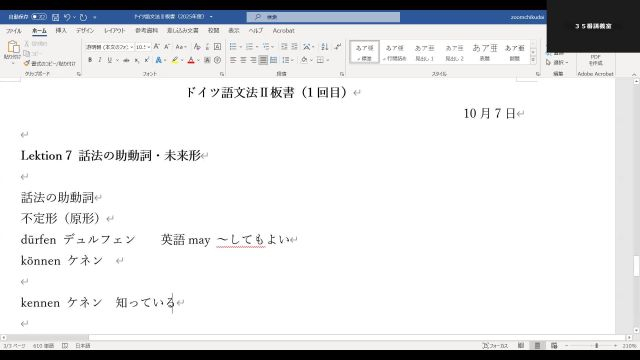Image resolution: width=640 pixels, height=360 pixels.
Task: Collapse the ribbon with chevron
Action: click(x=634, y=74)
